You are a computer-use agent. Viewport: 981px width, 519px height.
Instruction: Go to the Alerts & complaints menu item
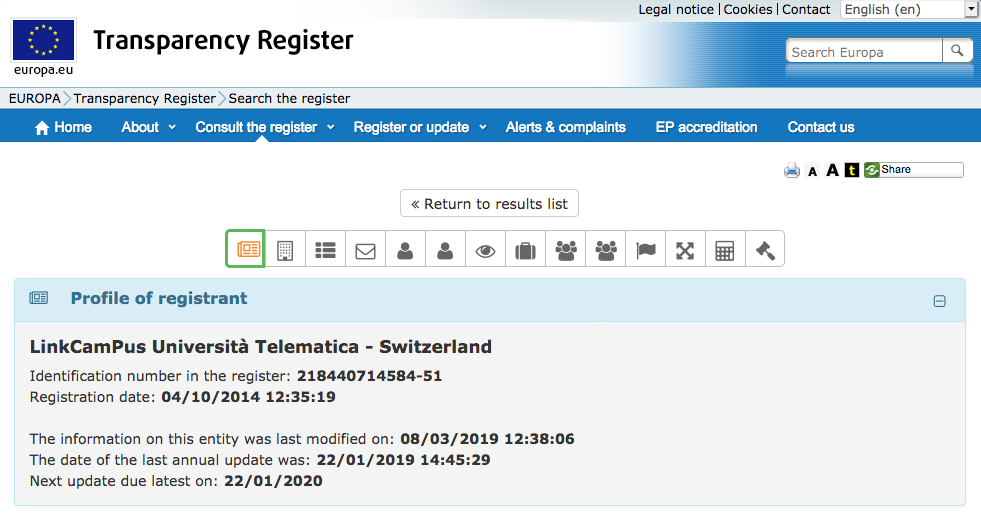click(565, 127)
